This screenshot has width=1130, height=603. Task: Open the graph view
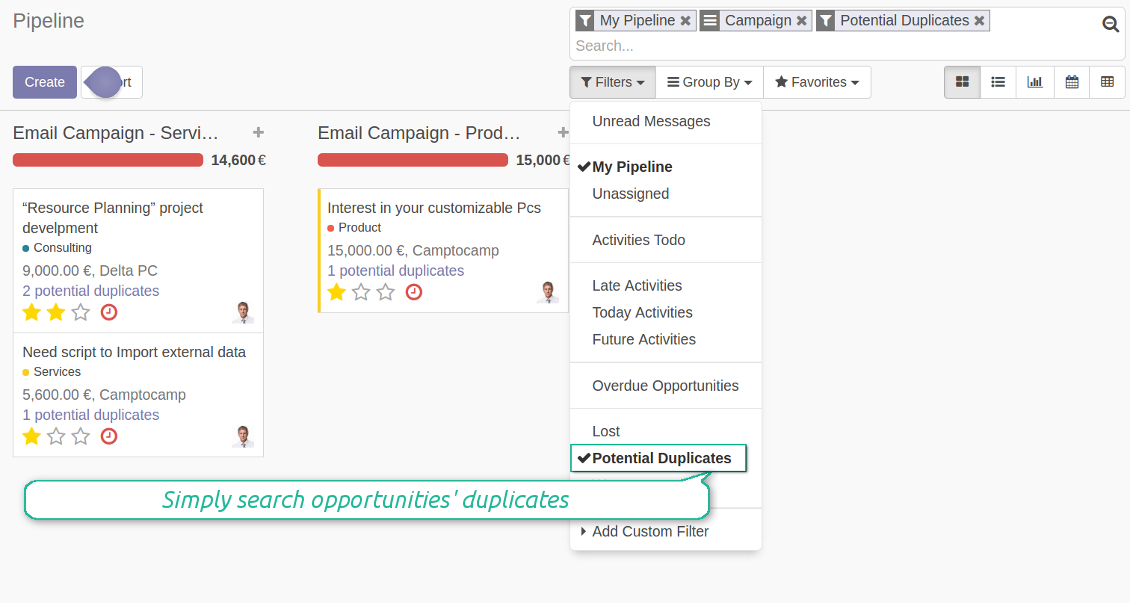click(1034, 82)
